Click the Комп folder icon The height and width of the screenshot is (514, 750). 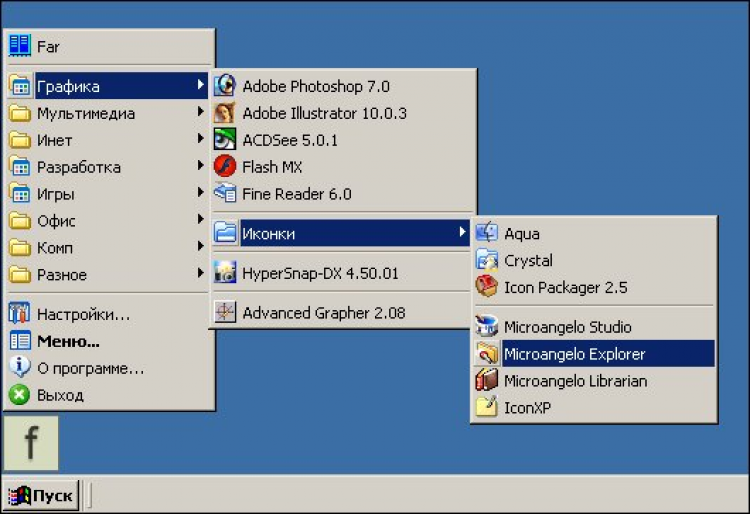[x=20, y=247]
